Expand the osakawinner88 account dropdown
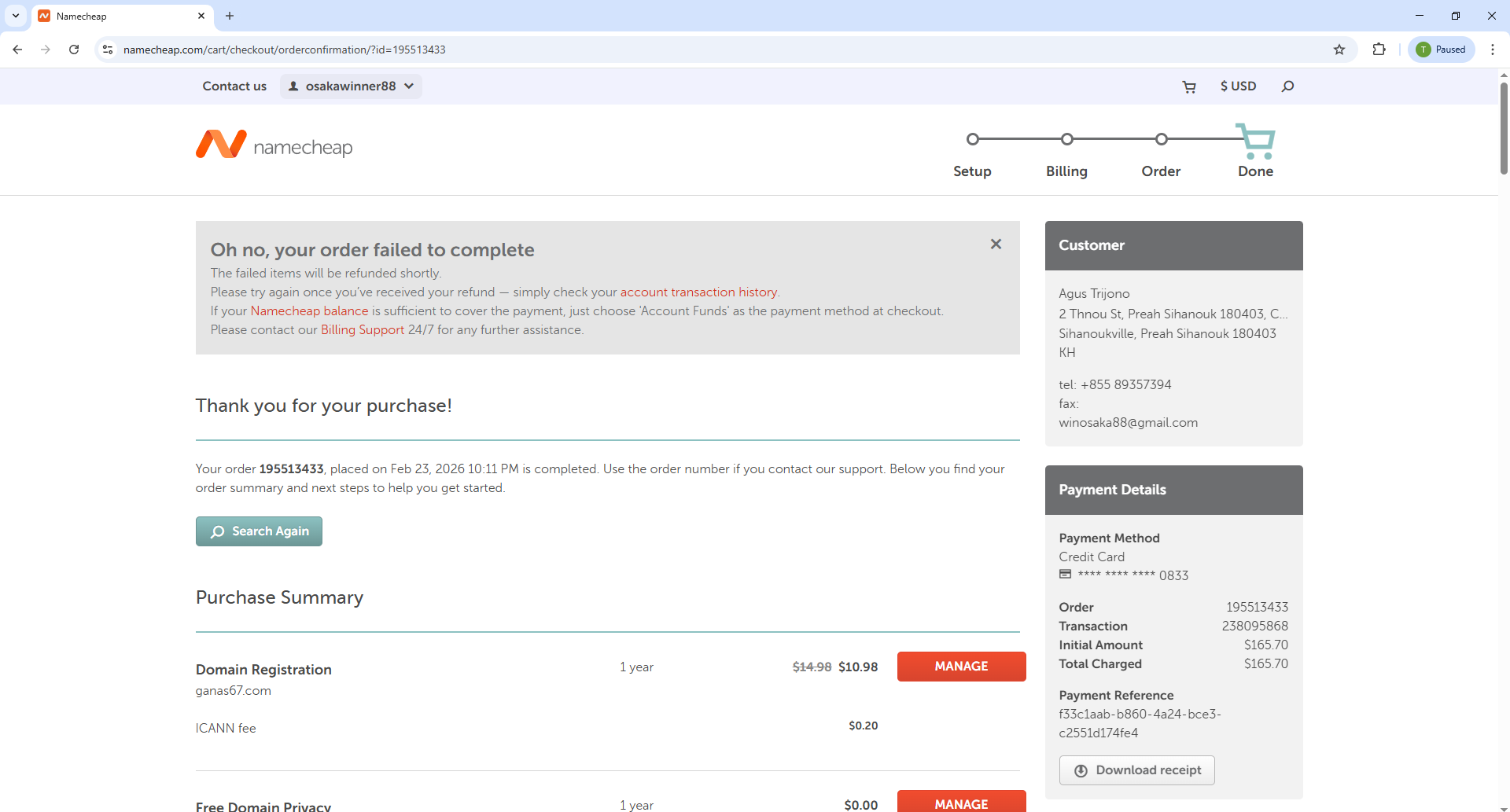The height and width of the screenshot is (812, 1510). (x=351, y=86)
